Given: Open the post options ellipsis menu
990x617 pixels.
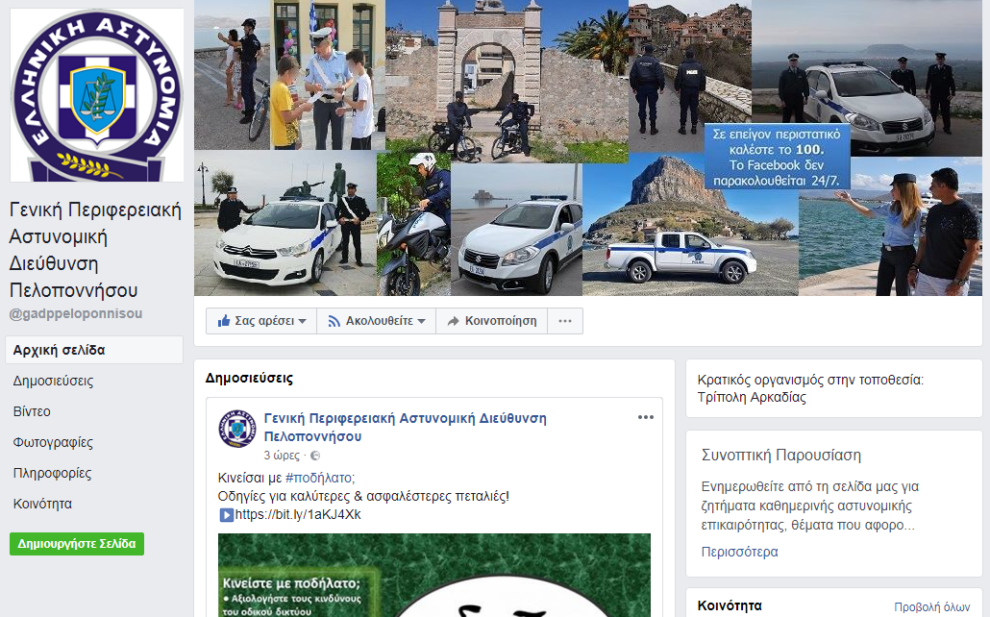Looking at the screenshot, I should (645, 417).
